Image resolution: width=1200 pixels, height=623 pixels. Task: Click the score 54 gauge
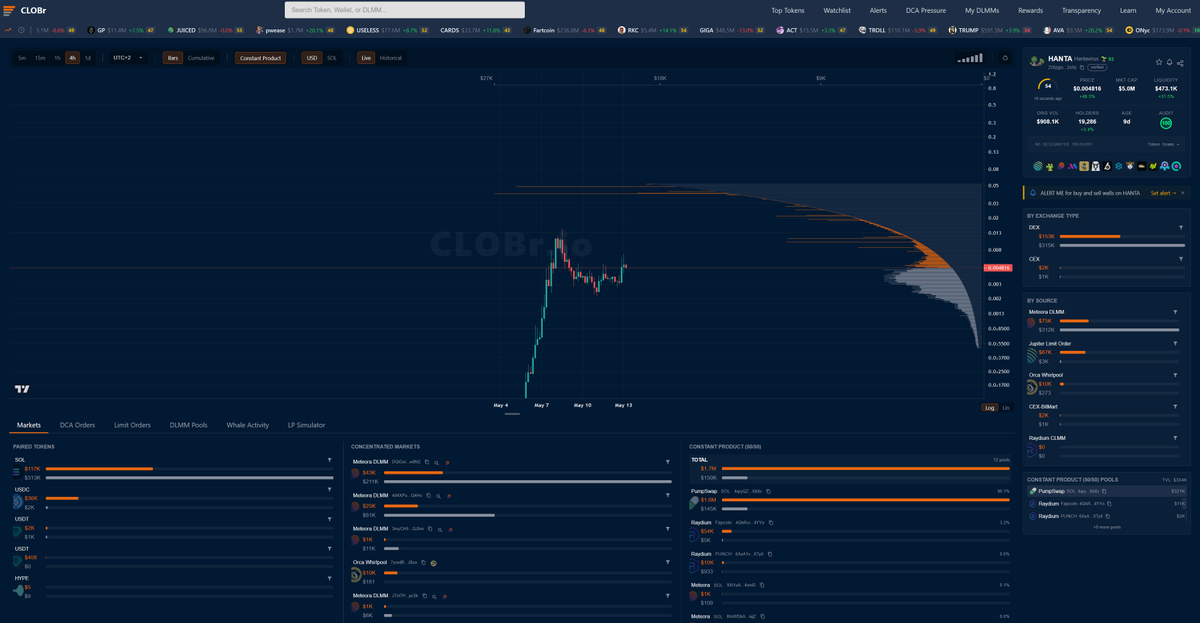click(x=1047, y=86)
